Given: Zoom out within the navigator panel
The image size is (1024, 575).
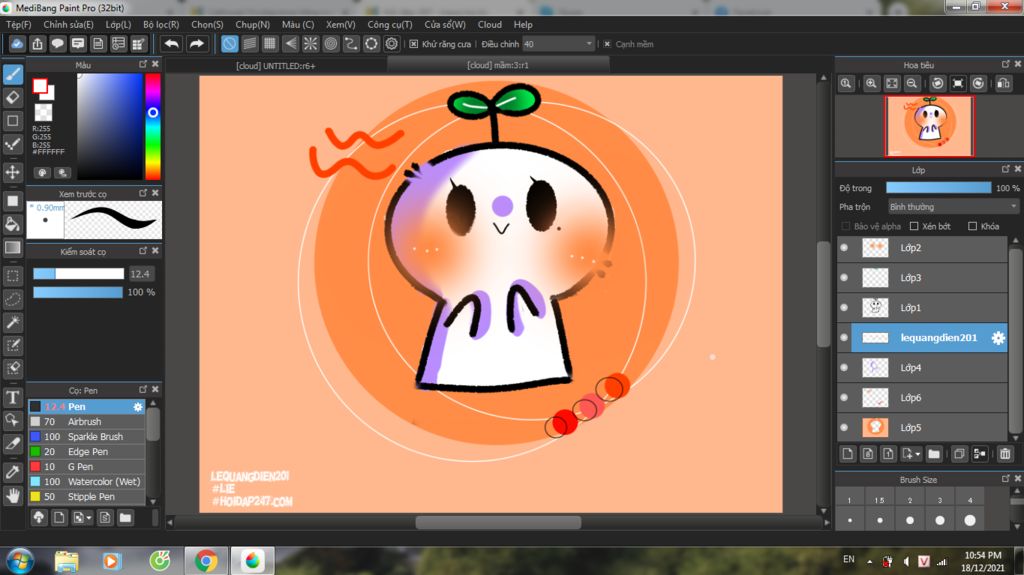Looking at the screenshot, I should click(x=912, y=84).
